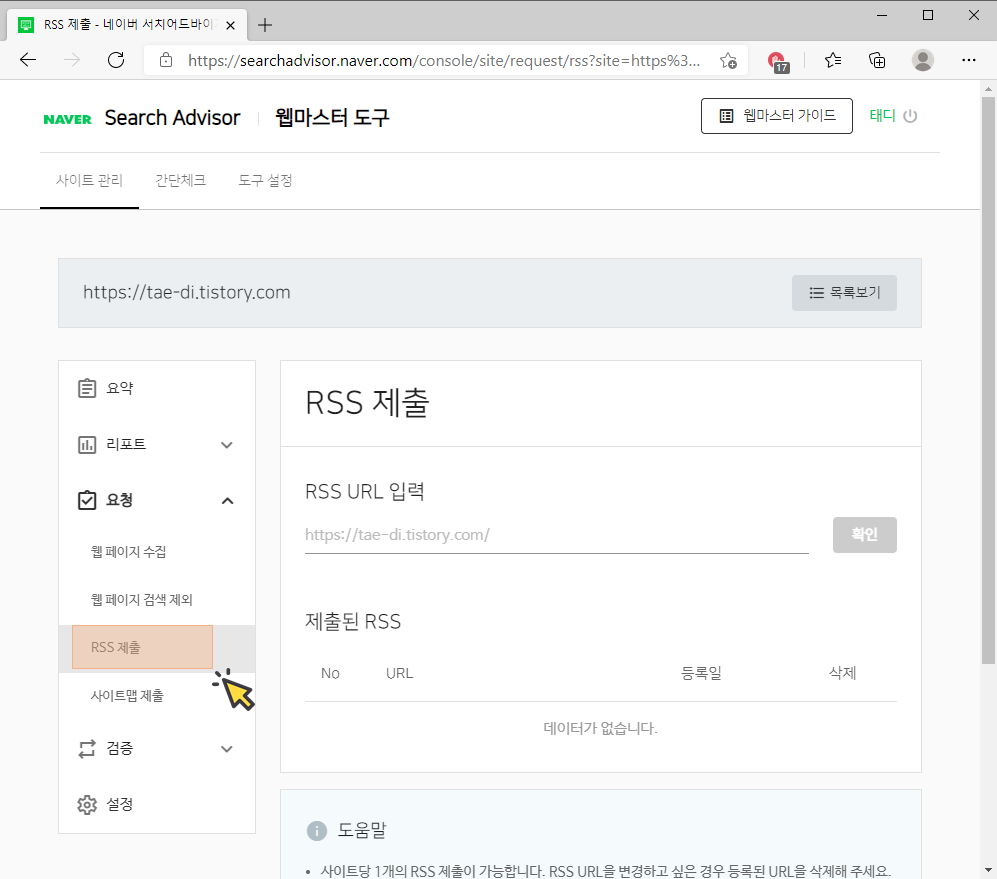Select the 리포트 chart icon
Image resolution: width=997 pixels, height=879 pixels.
point(87,444)
